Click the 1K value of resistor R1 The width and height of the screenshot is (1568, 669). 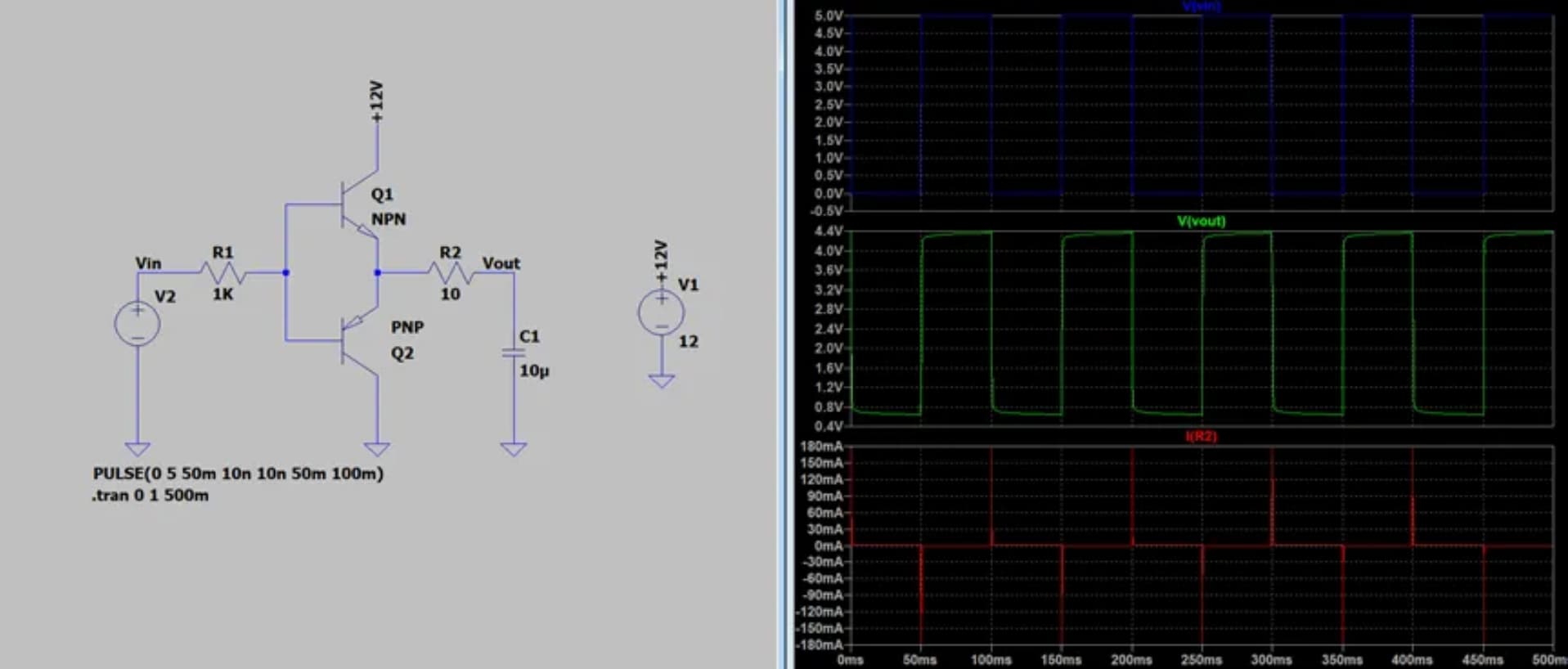(222, 294)
